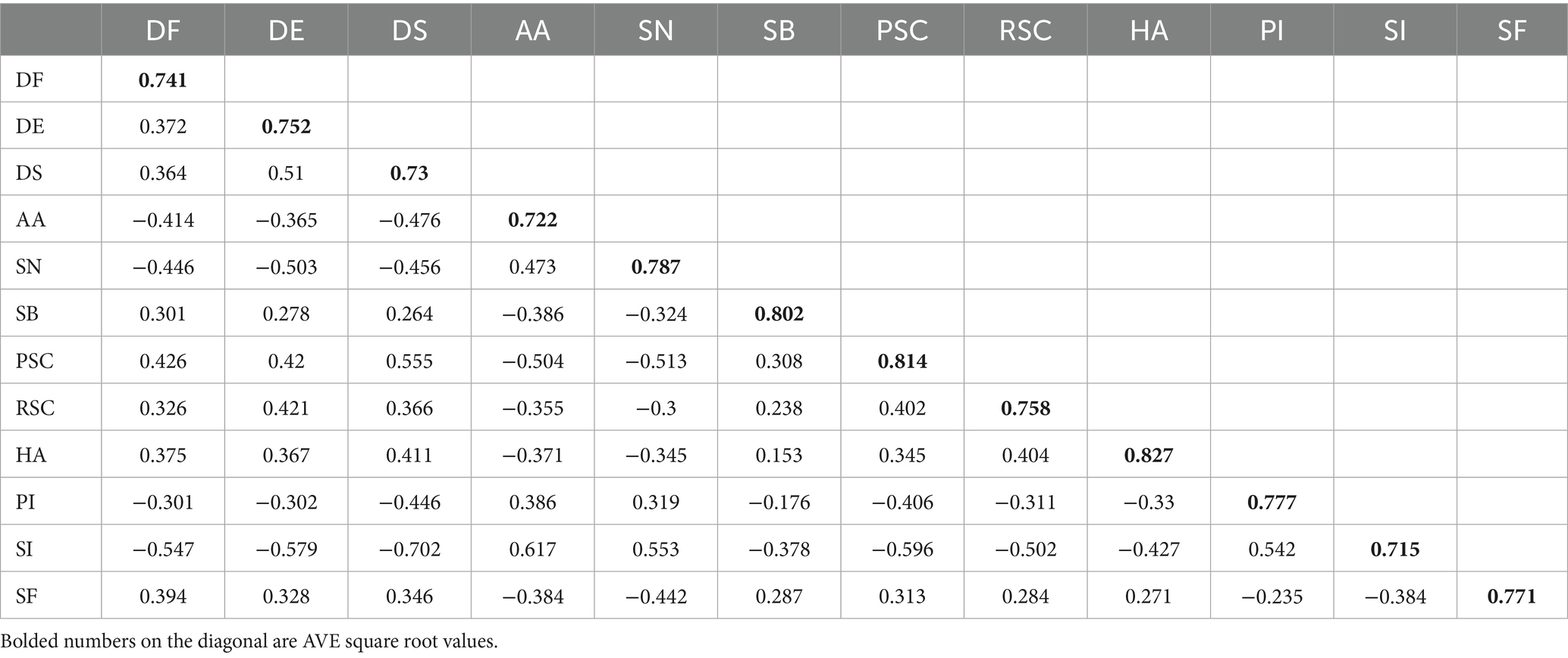
Task: Click the PI row label
Action: (x=26, y=502)
